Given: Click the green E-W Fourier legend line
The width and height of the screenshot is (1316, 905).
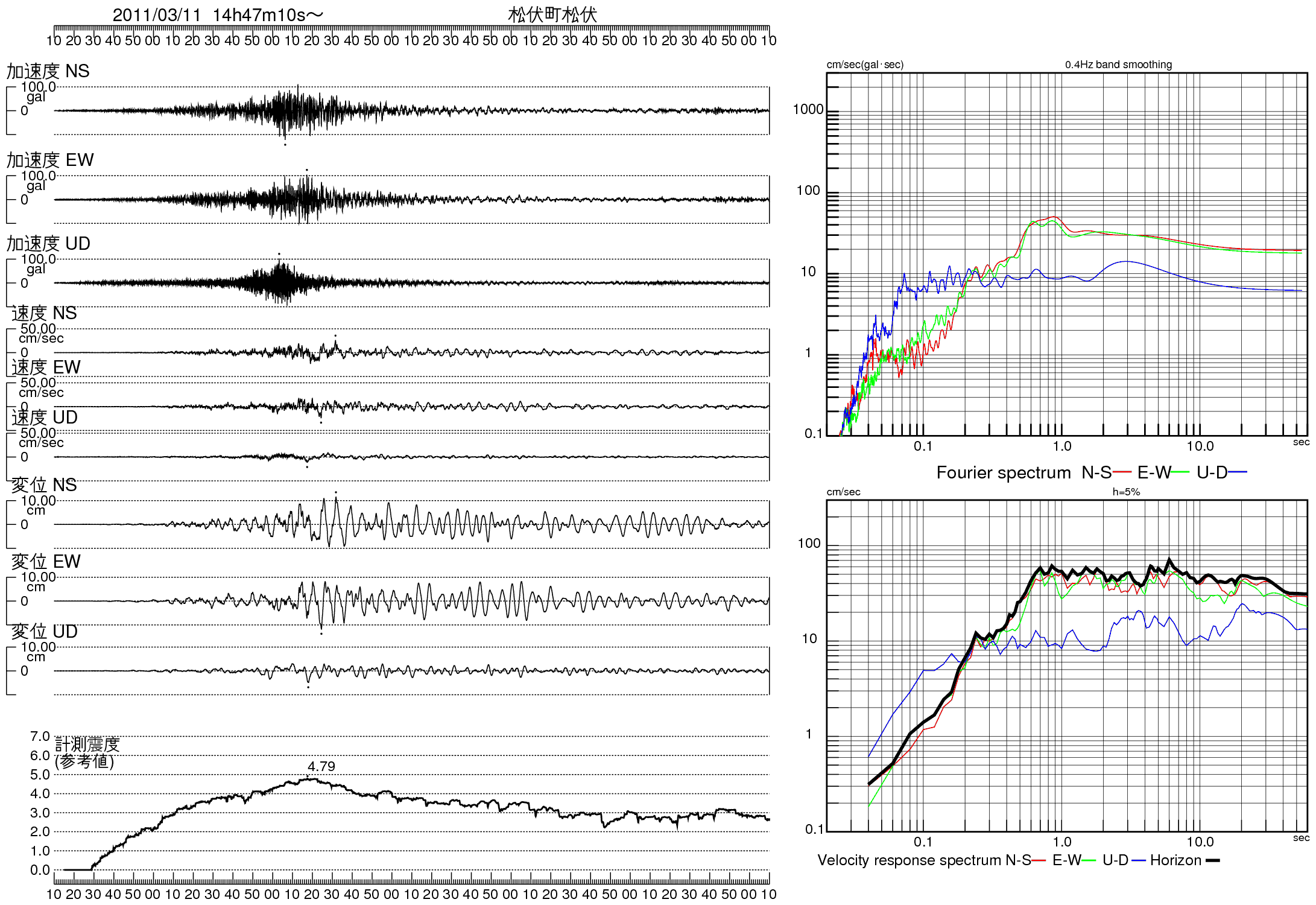Looking at the screenshot, I should 1180,472.
